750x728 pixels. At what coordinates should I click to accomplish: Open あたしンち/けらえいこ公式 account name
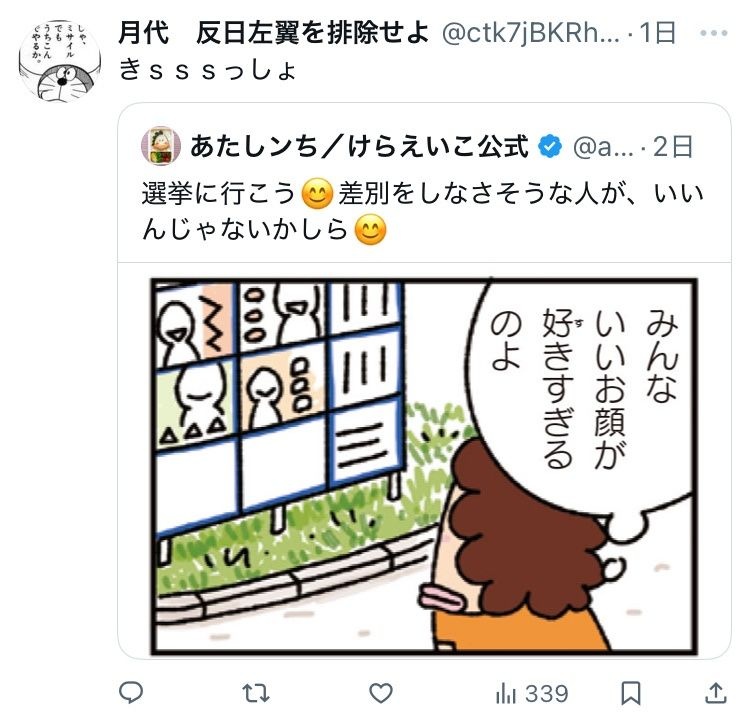tap(360, 146)
